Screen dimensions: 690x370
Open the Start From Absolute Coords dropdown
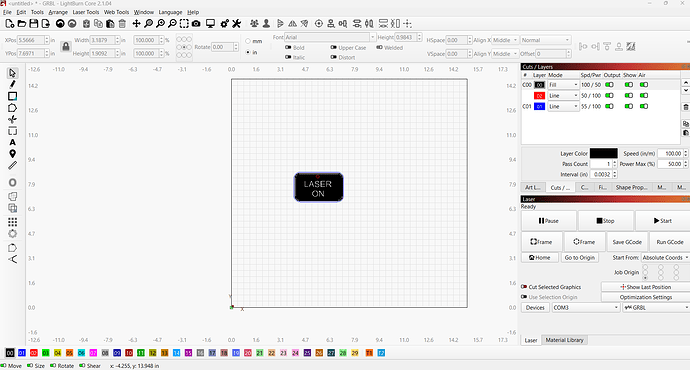tap(665, 257)
